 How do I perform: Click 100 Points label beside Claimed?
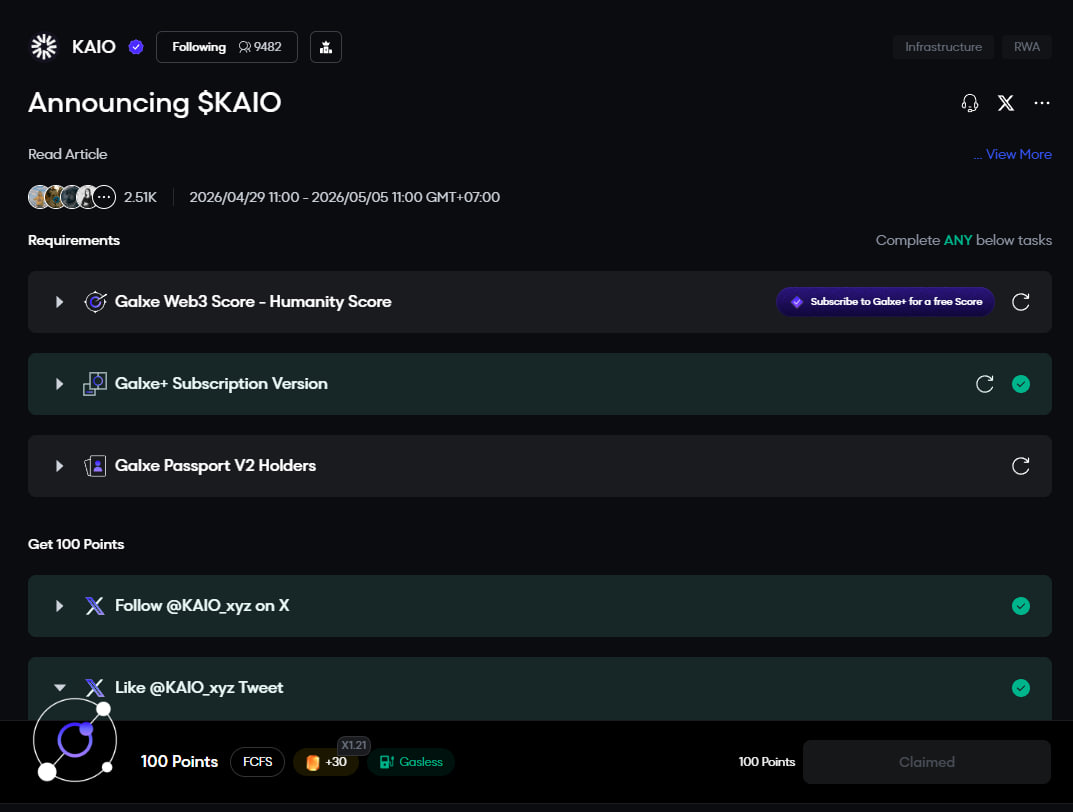coord(766,762)
